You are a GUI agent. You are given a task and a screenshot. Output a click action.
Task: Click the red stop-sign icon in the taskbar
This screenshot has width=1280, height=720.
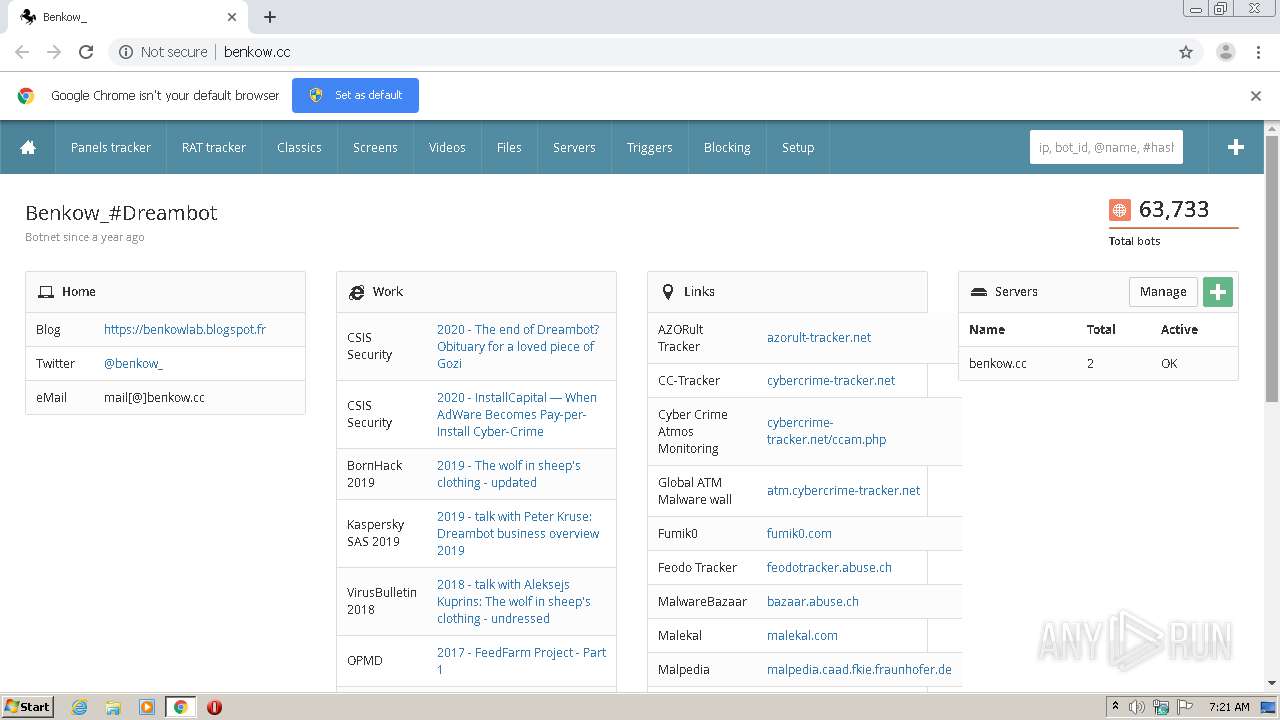(214, 707)
